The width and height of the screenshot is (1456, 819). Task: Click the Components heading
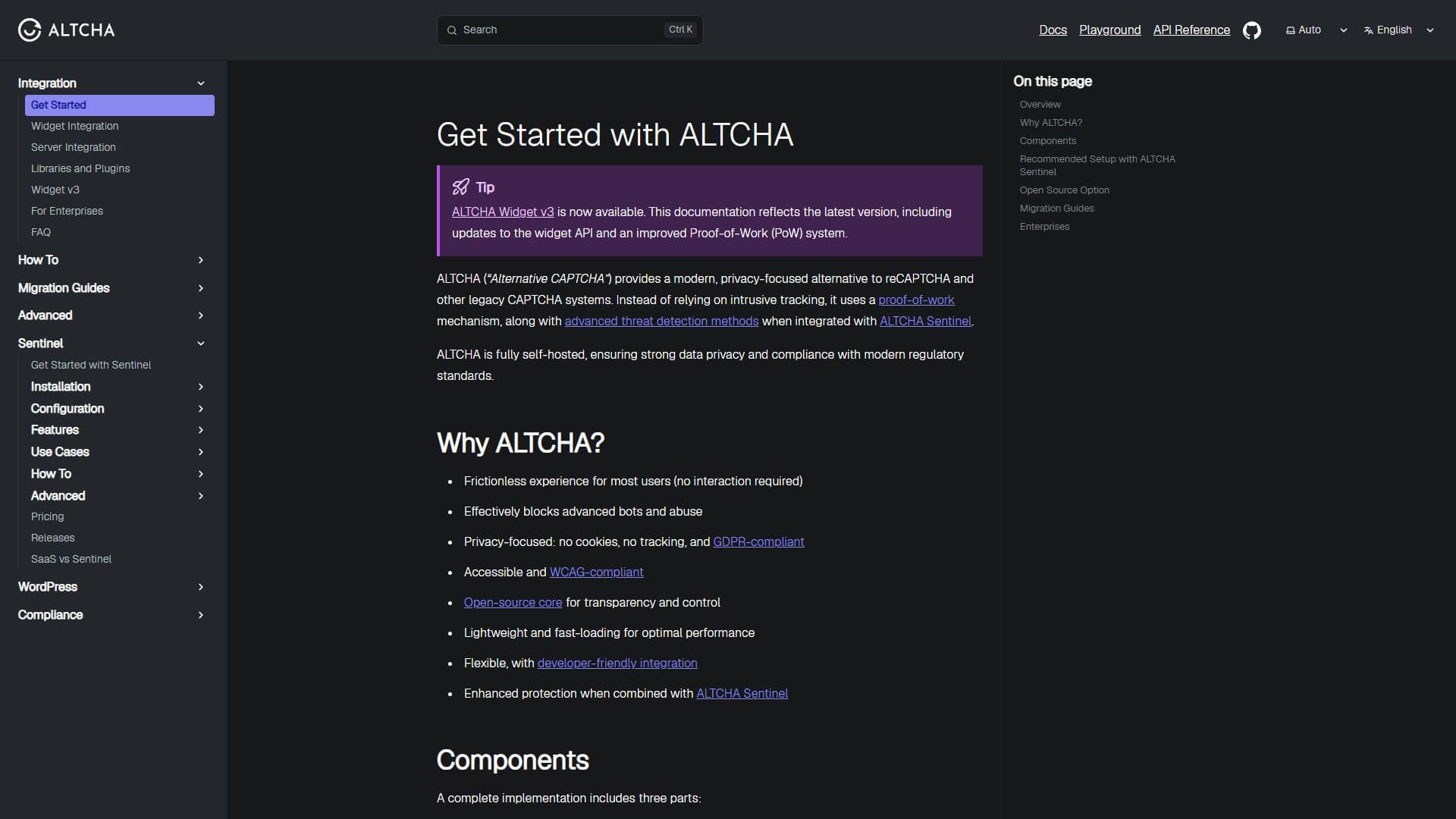pos(513,761)
